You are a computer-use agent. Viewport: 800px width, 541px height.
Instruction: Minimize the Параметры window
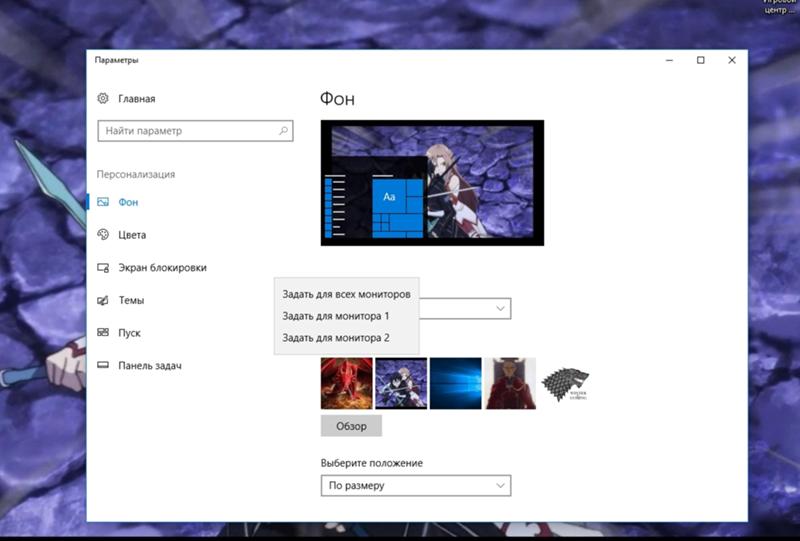(669, 60)
